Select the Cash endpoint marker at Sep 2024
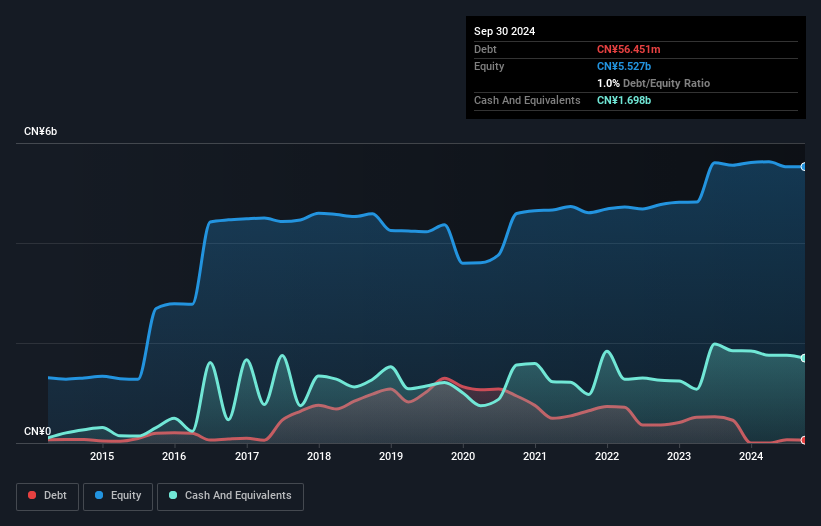The image size is (821, 526). point(804,358)
